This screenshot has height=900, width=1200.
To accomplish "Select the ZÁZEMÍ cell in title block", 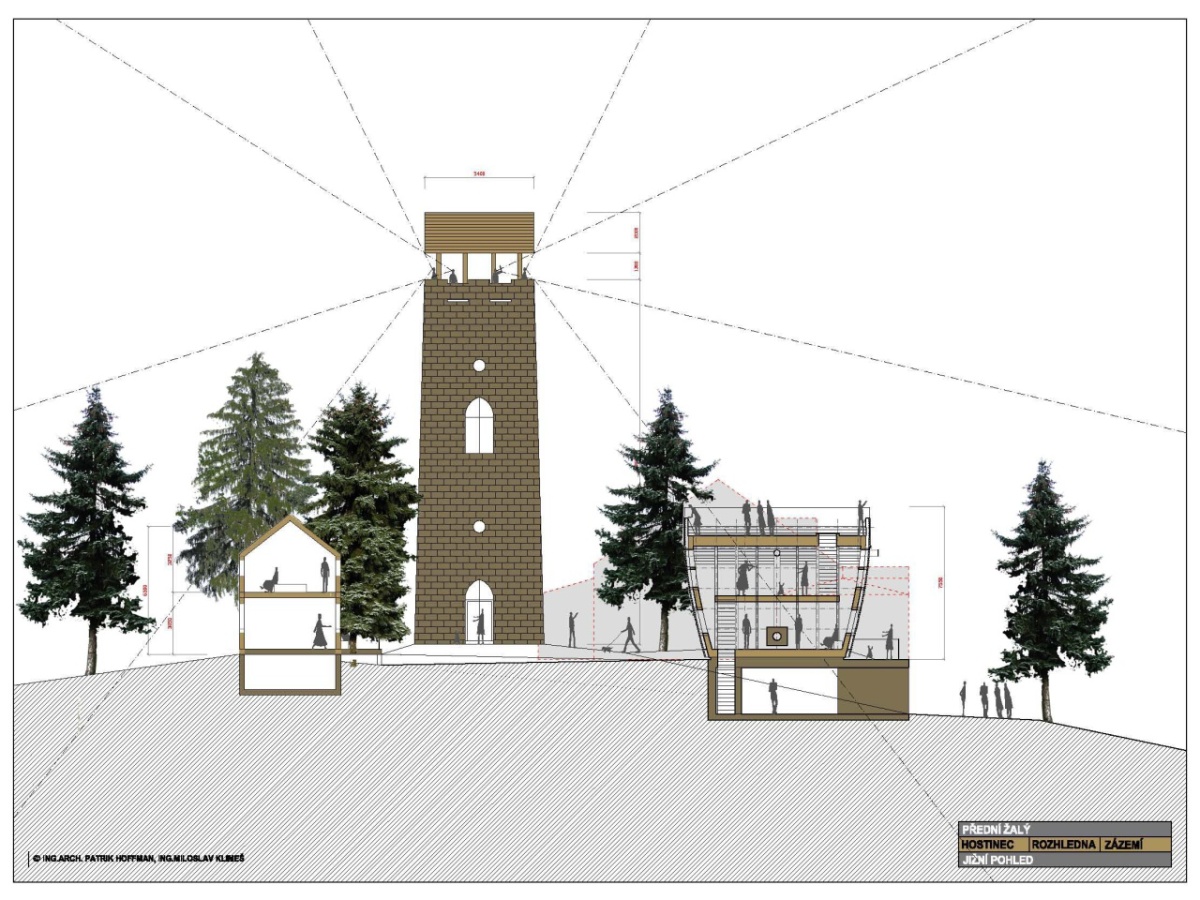I will click(1135, 845).
